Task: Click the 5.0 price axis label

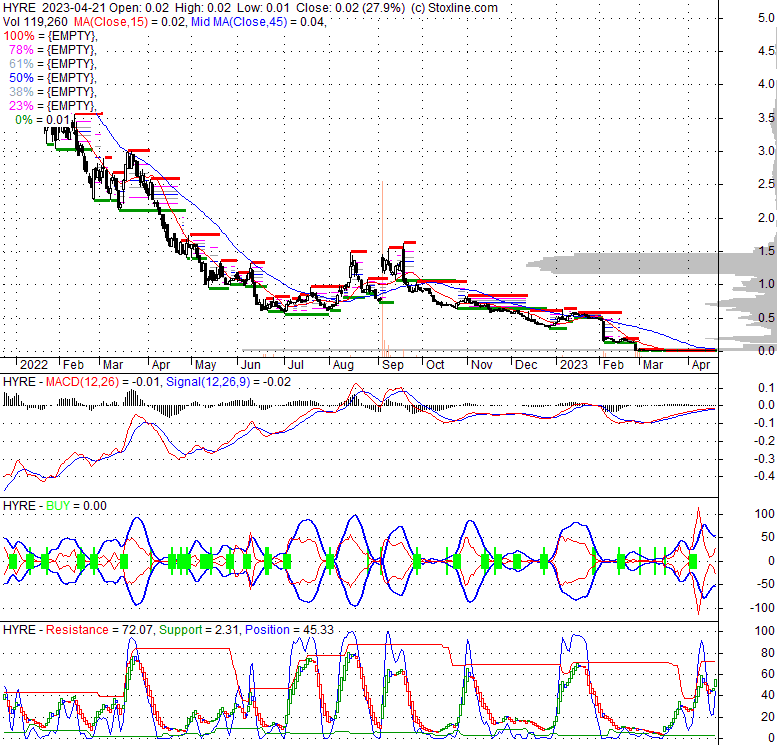Action: 766,18
